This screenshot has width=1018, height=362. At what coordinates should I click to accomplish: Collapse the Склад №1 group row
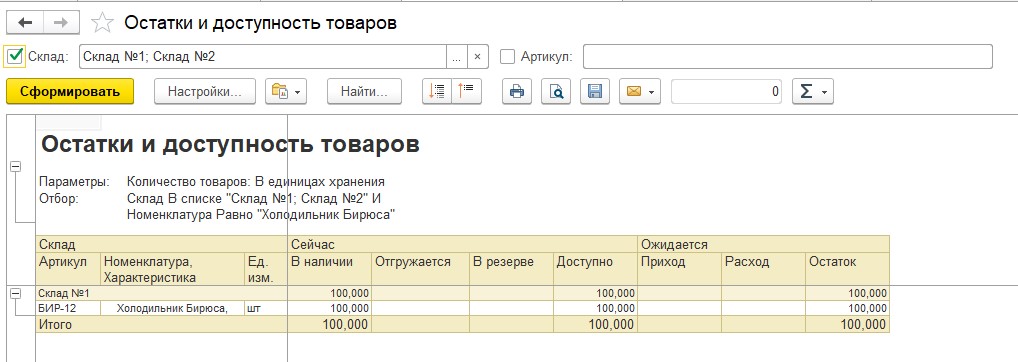click(x=16, y=294)
